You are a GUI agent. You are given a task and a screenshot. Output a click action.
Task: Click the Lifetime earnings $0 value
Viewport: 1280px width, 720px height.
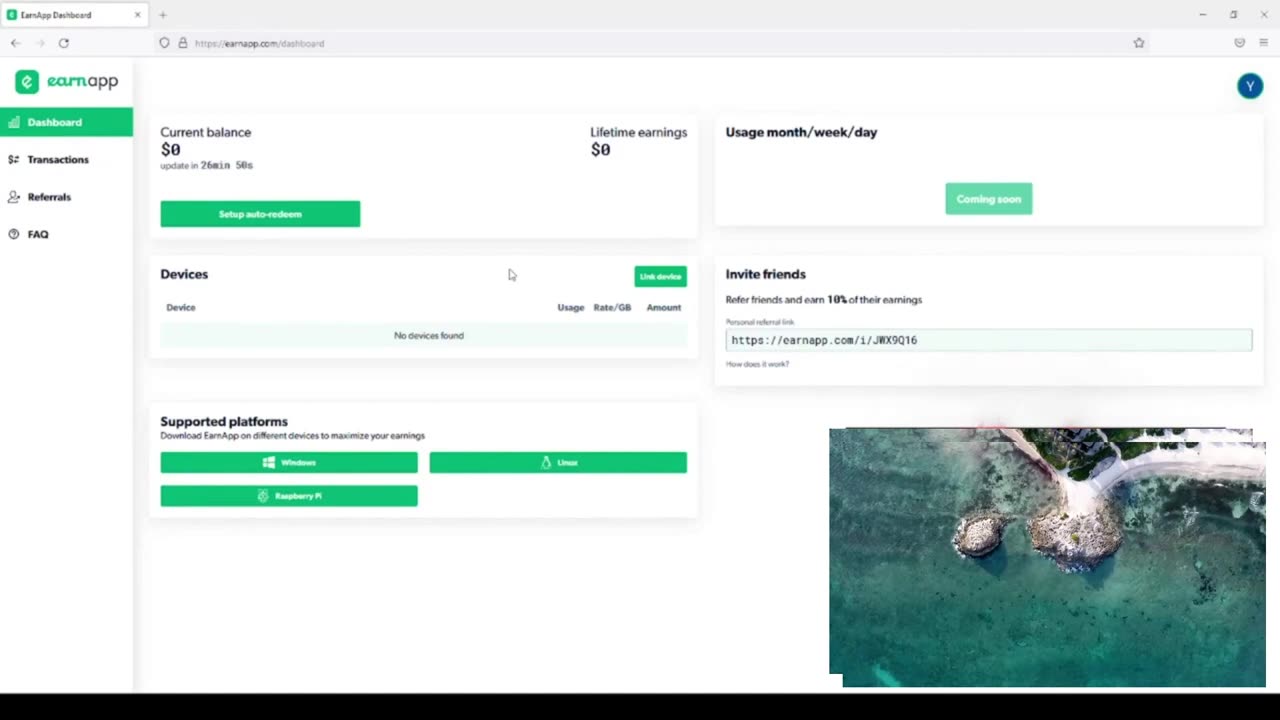[x=600, y=150]
